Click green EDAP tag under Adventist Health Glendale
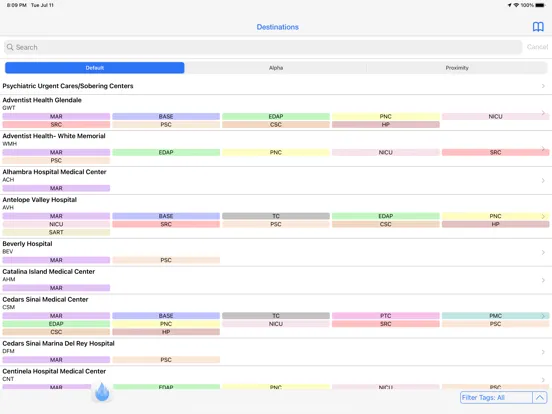Screen dimensions: 552x414 click(x=276, y=117)
